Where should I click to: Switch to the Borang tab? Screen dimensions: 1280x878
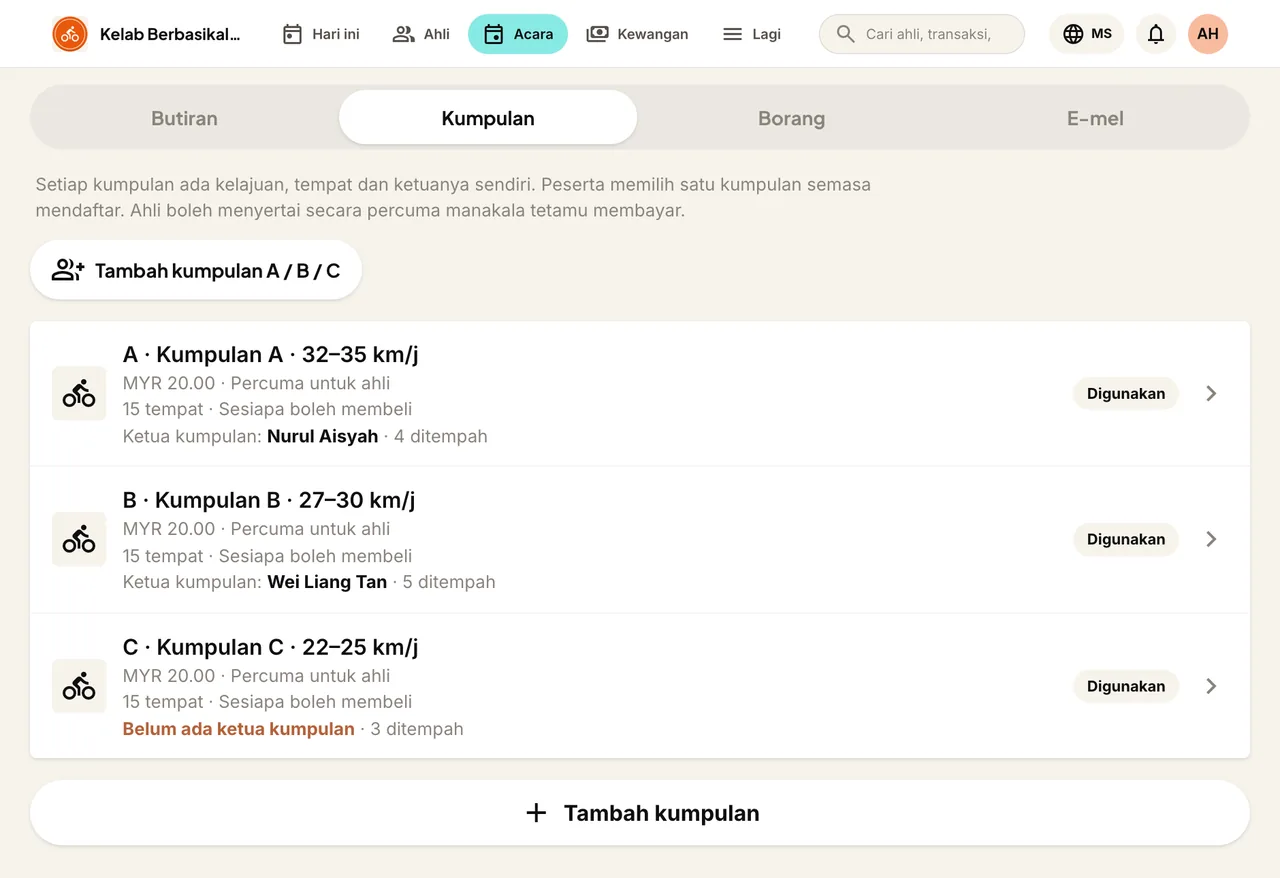click(792, 118)
